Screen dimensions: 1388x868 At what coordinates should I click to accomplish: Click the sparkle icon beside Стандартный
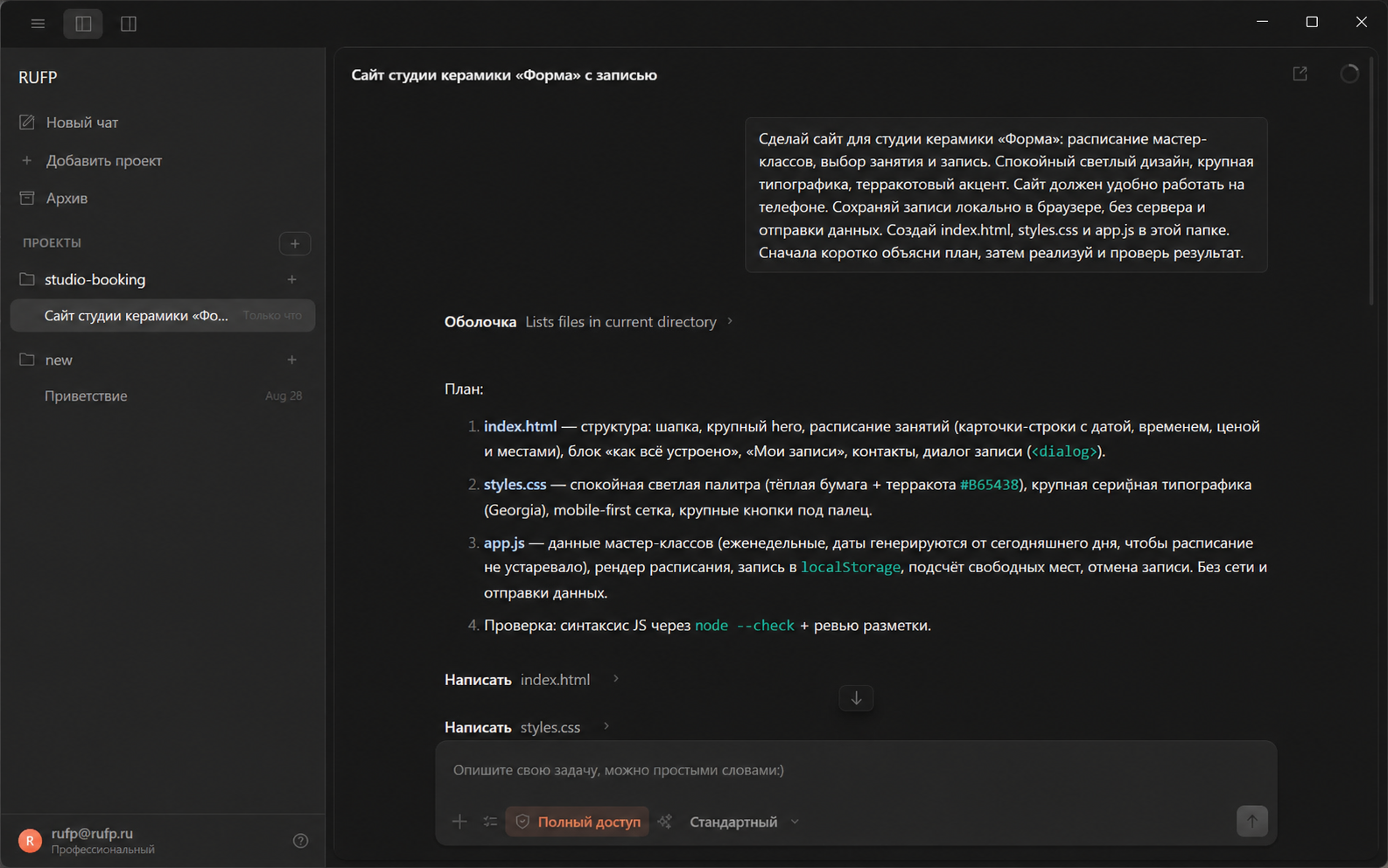click(x=665, y=822)
